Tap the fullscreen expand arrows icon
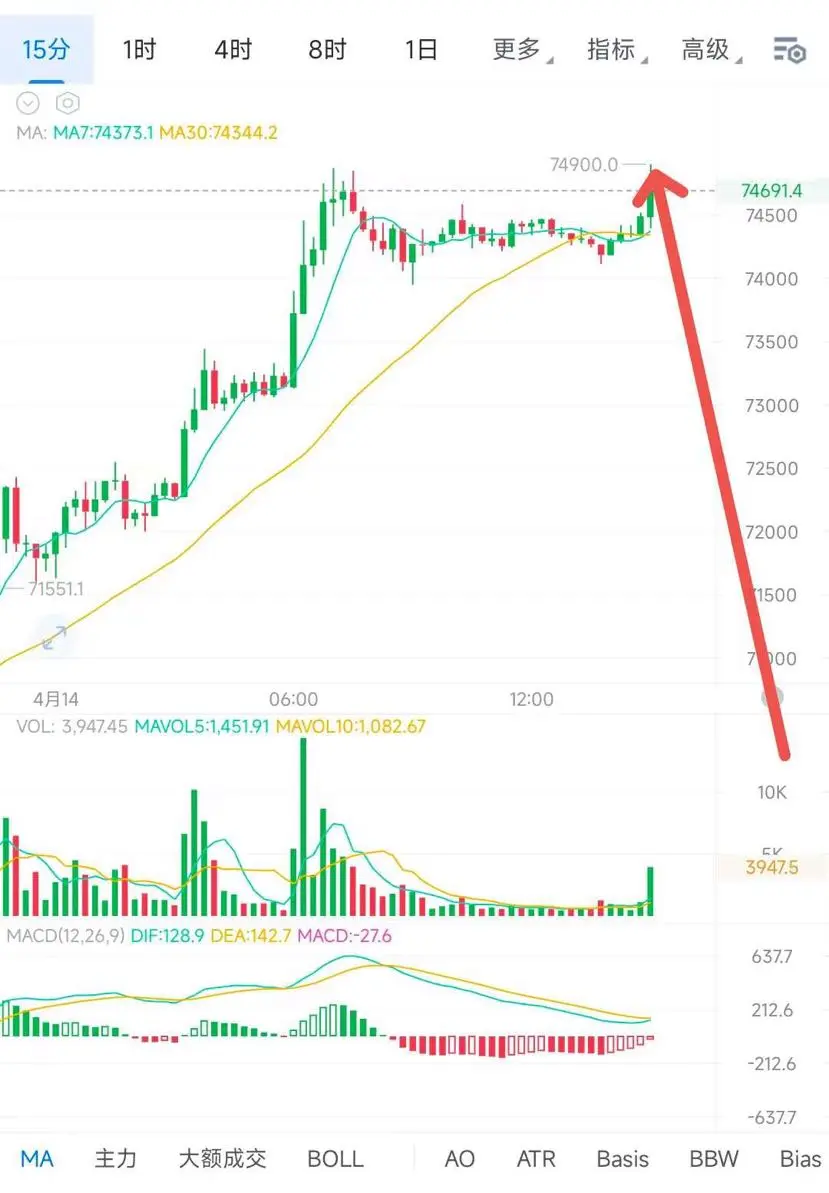 click(54, 637)
